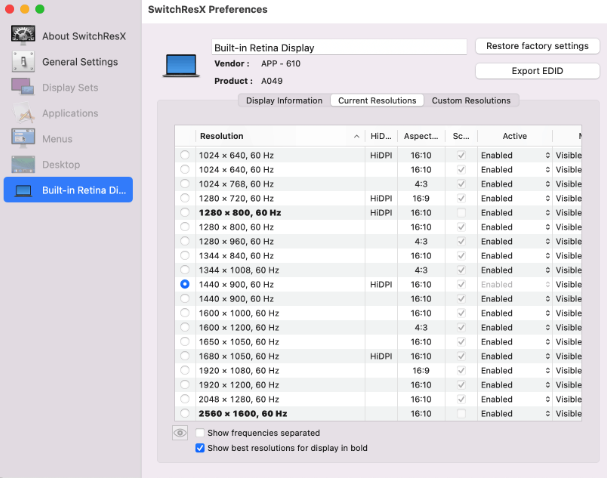Select radio for 2560 × 1600, 60 Hz
This screenshot has height=478, width=607.
(x=185, y=413)
